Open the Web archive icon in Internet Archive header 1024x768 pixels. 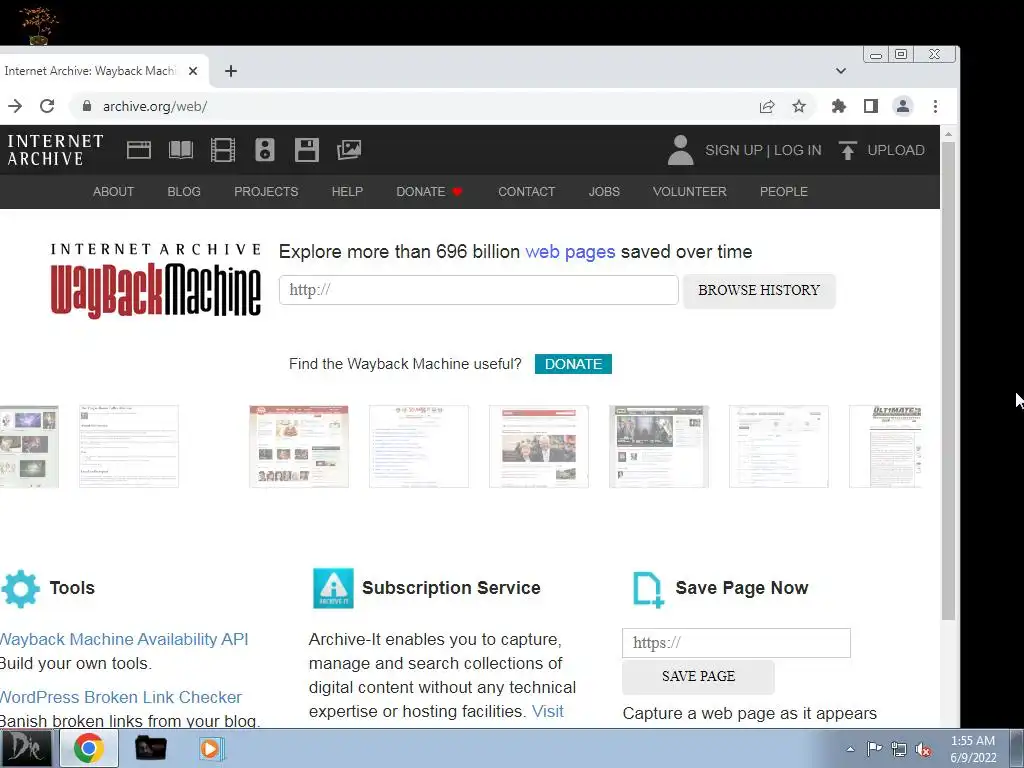138,150
